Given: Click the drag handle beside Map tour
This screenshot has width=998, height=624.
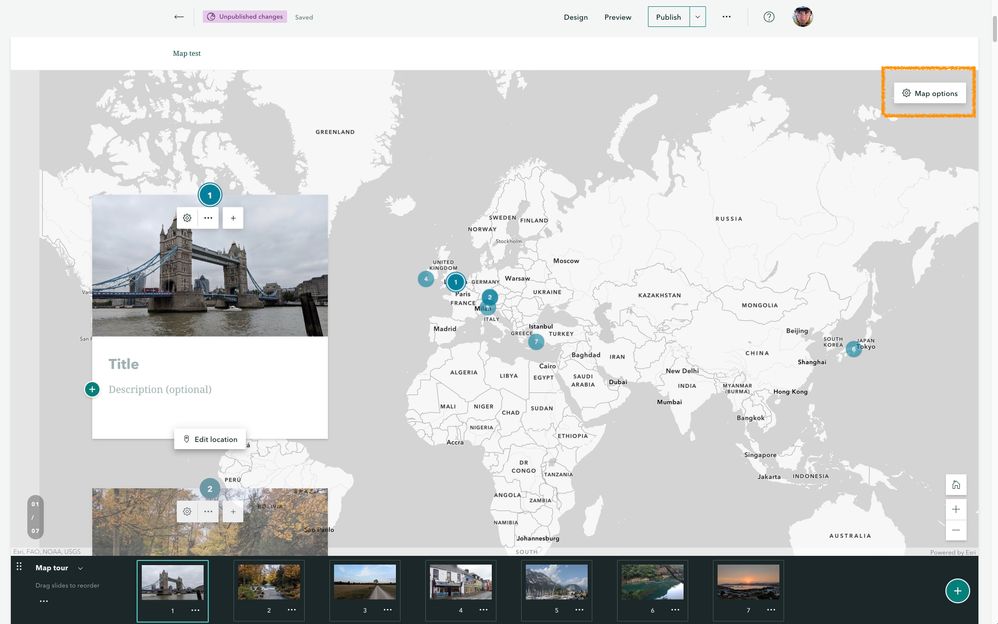Looking at the screenshot, I should click(x=19, y=567).
